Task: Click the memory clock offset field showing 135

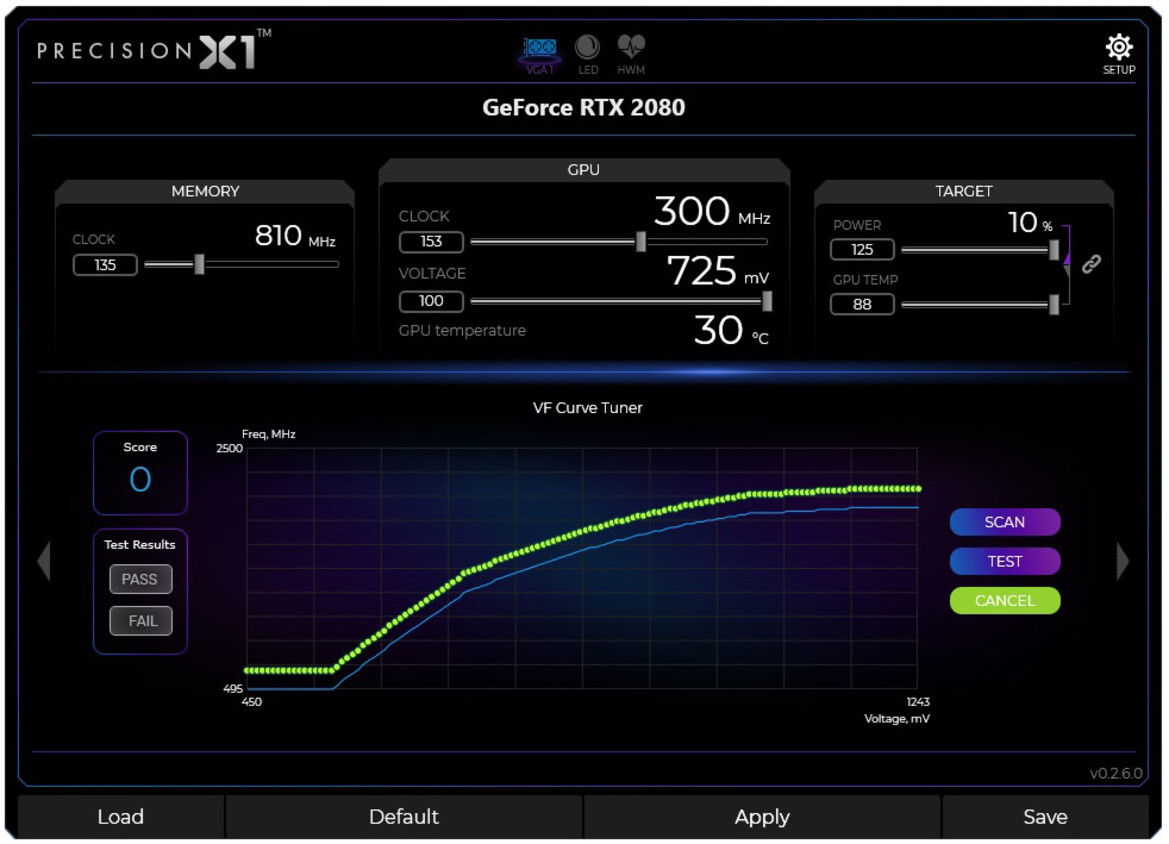Action: 105,265
